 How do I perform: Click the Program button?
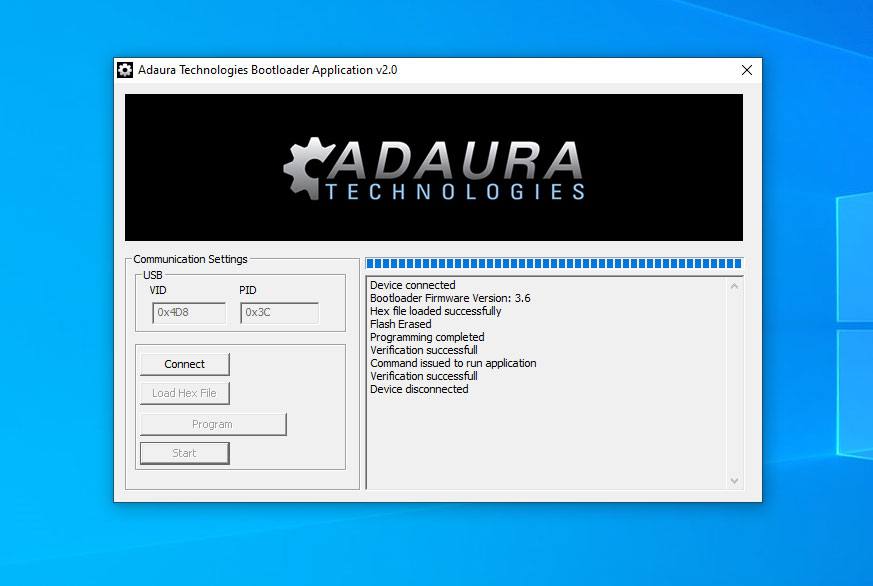212,424
